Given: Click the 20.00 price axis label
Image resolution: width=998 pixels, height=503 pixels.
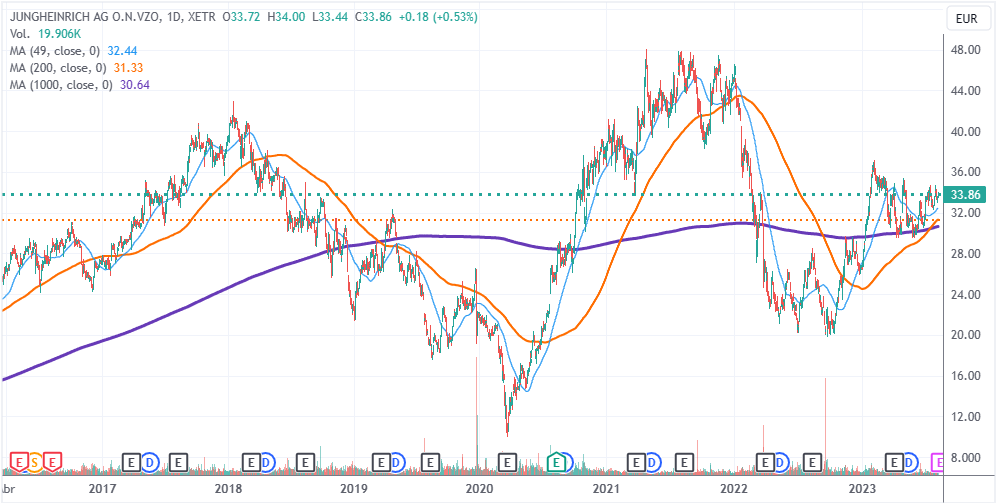Looking at the screenshot, I should click(965, 336).
